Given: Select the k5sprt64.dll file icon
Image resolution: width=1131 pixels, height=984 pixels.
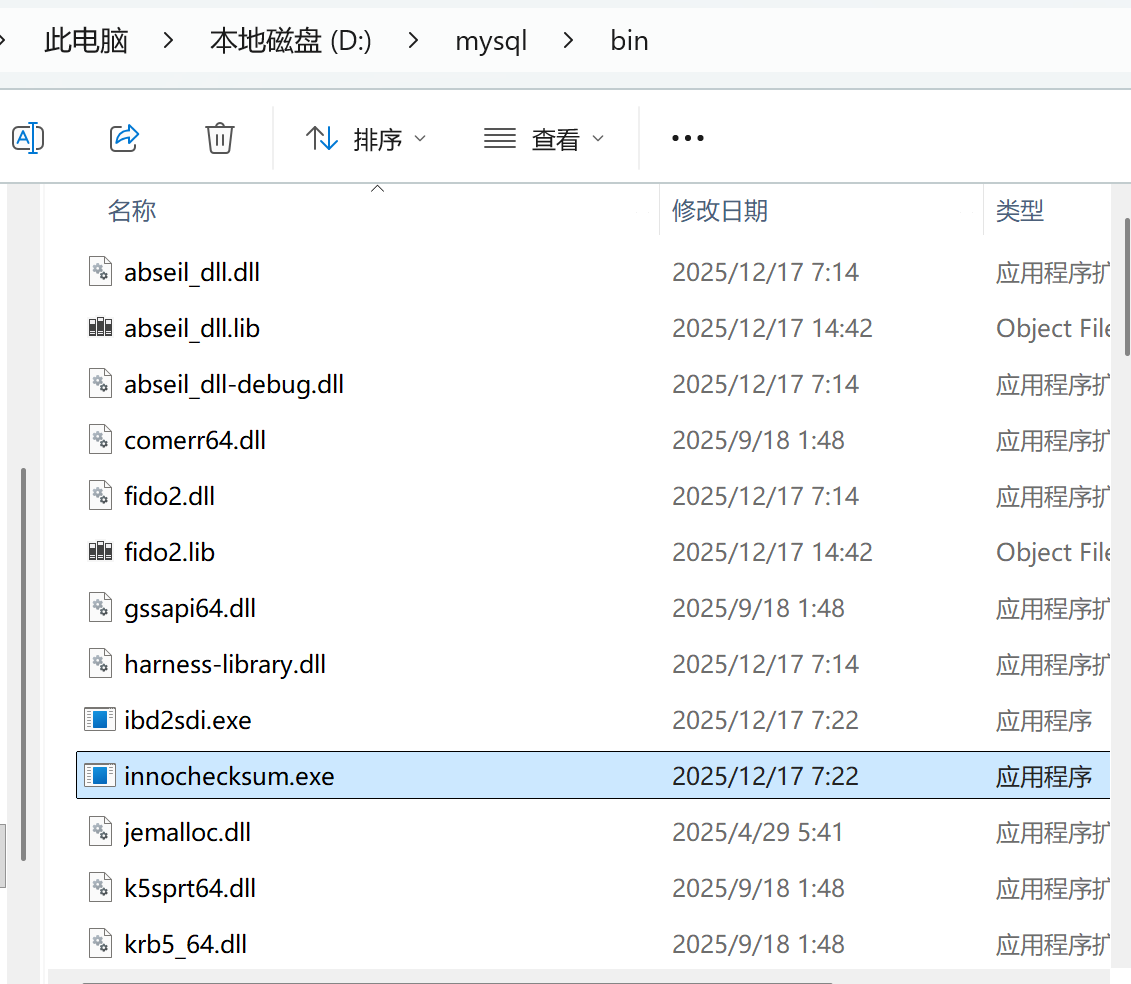Looking at the screenshot, I should (100, 887).
